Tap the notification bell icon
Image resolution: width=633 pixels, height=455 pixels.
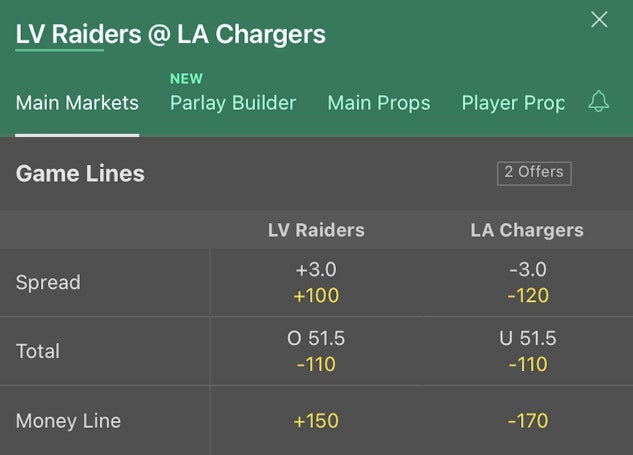pos(598,101)
